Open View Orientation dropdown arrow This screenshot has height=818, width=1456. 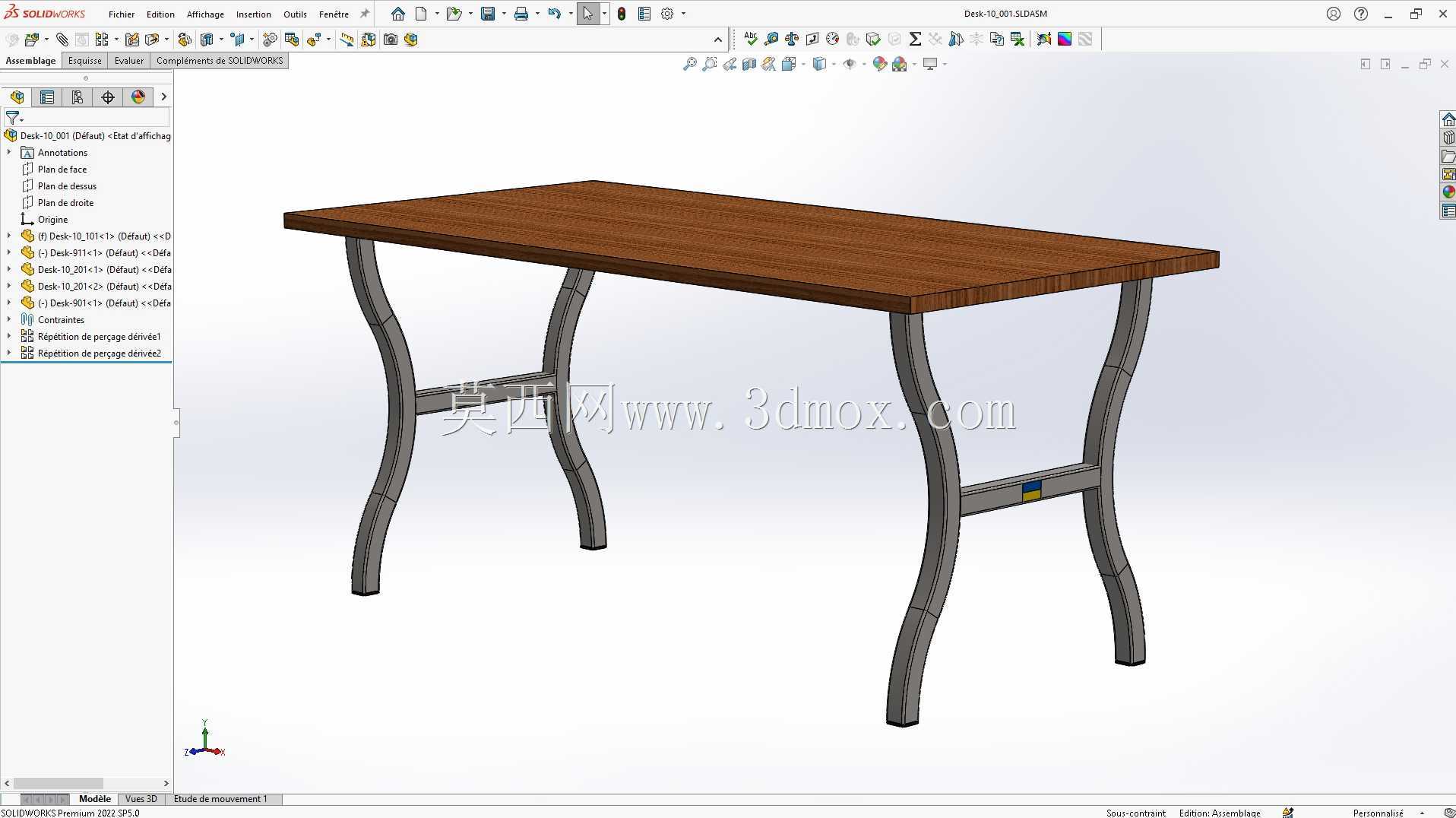(x=803, y=65)
